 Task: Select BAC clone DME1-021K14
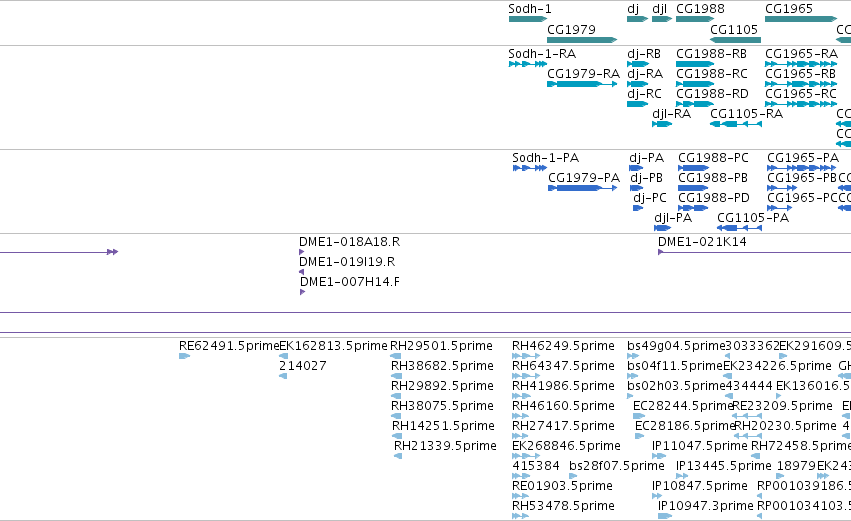754,252
